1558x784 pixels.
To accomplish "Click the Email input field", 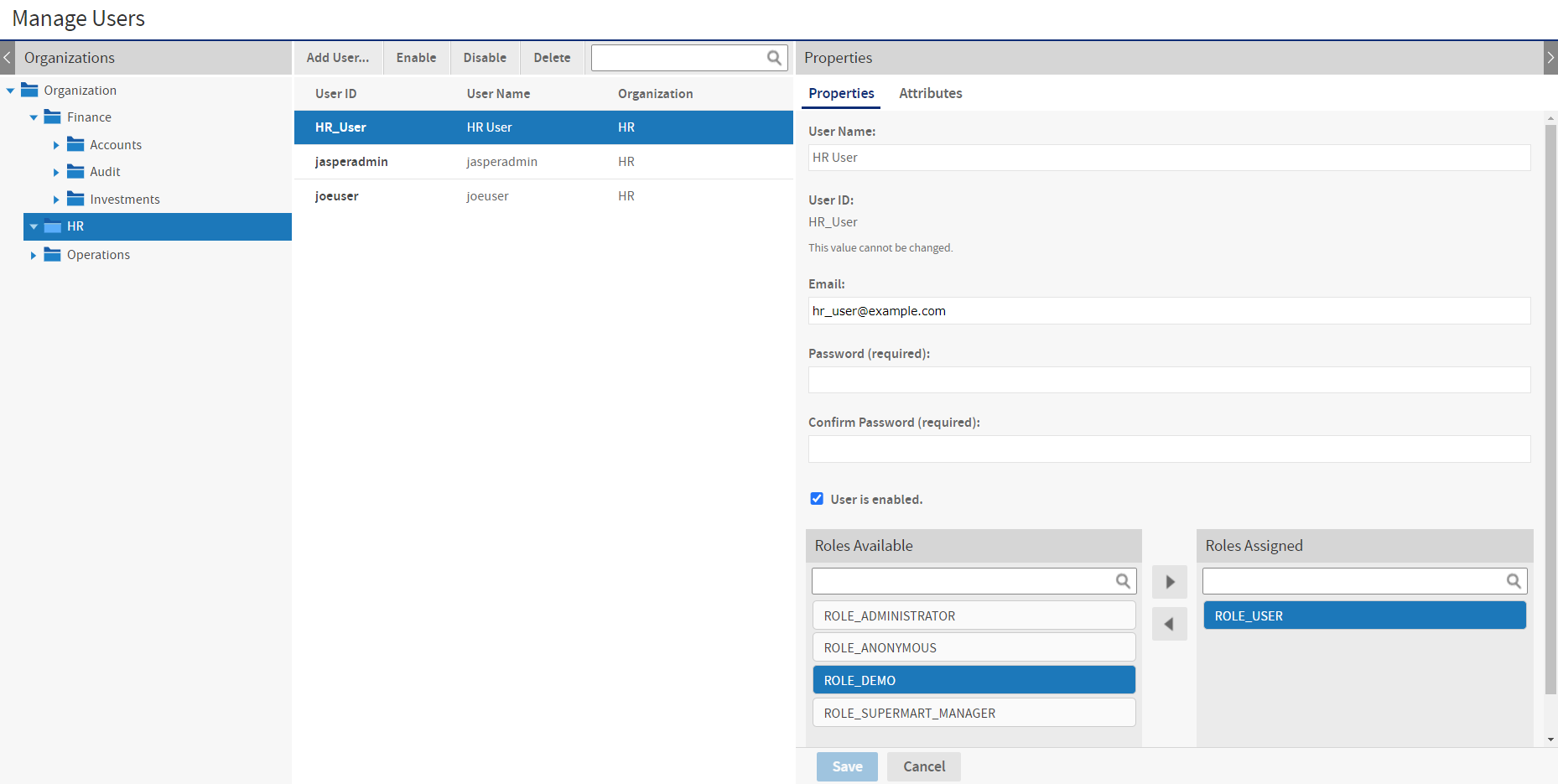I will (x=1169, y=311).
